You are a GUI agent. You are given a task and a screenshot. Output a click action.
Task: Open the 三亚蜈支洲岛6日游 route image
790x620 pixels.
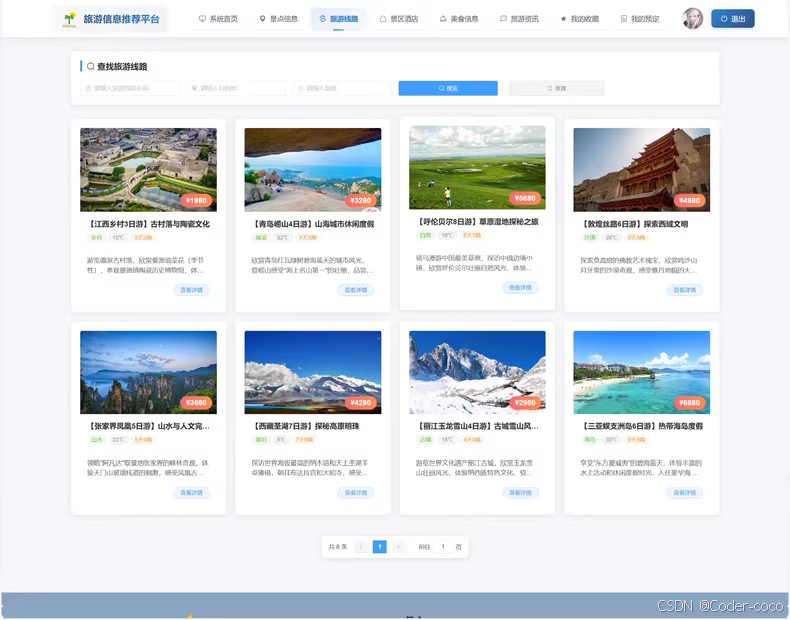click(x=641, y=372)
